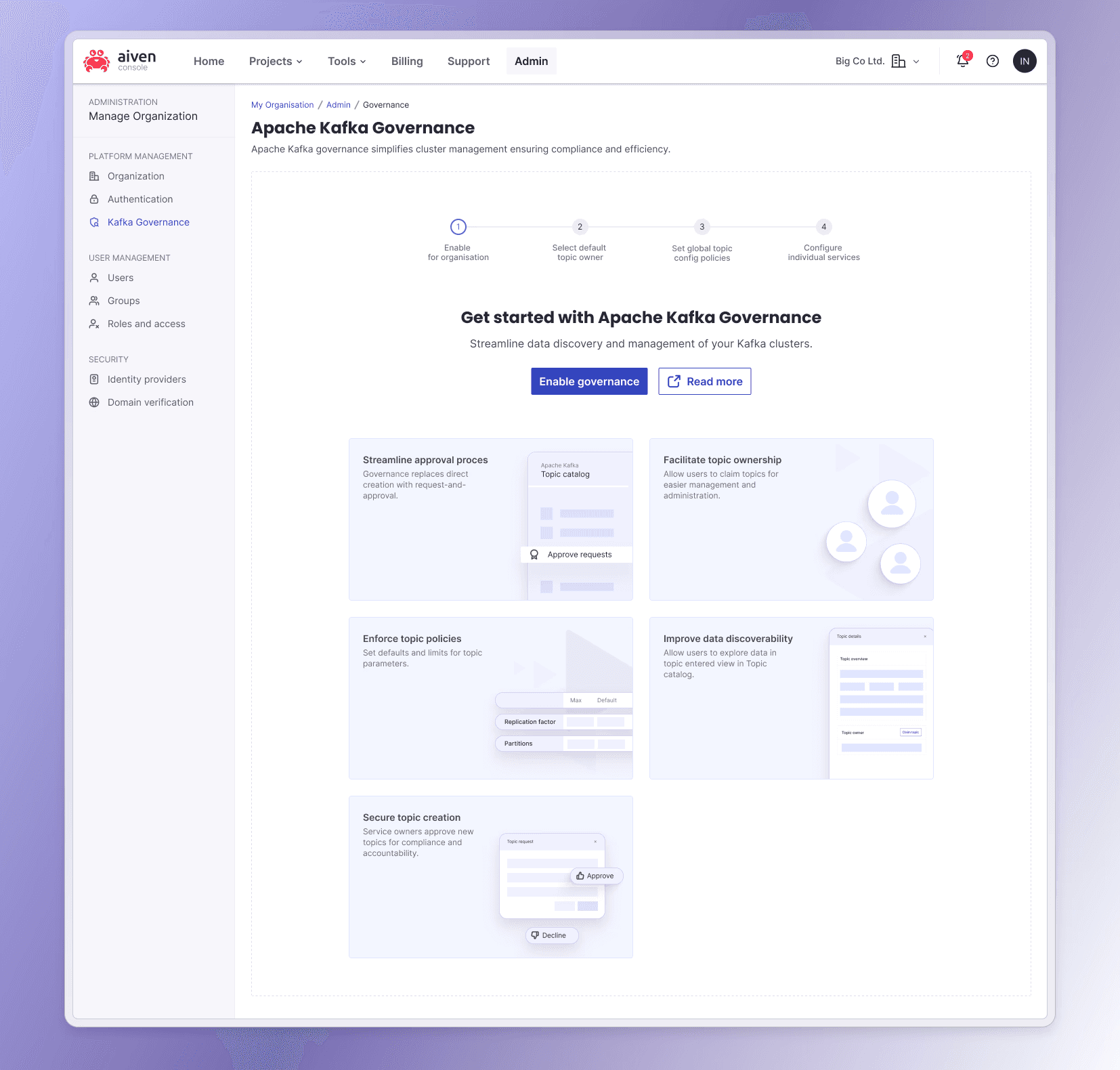Click the Domain verification globe icon
The width and height of the screenshot is (1120, 1070).
click(x=94, y=402)
